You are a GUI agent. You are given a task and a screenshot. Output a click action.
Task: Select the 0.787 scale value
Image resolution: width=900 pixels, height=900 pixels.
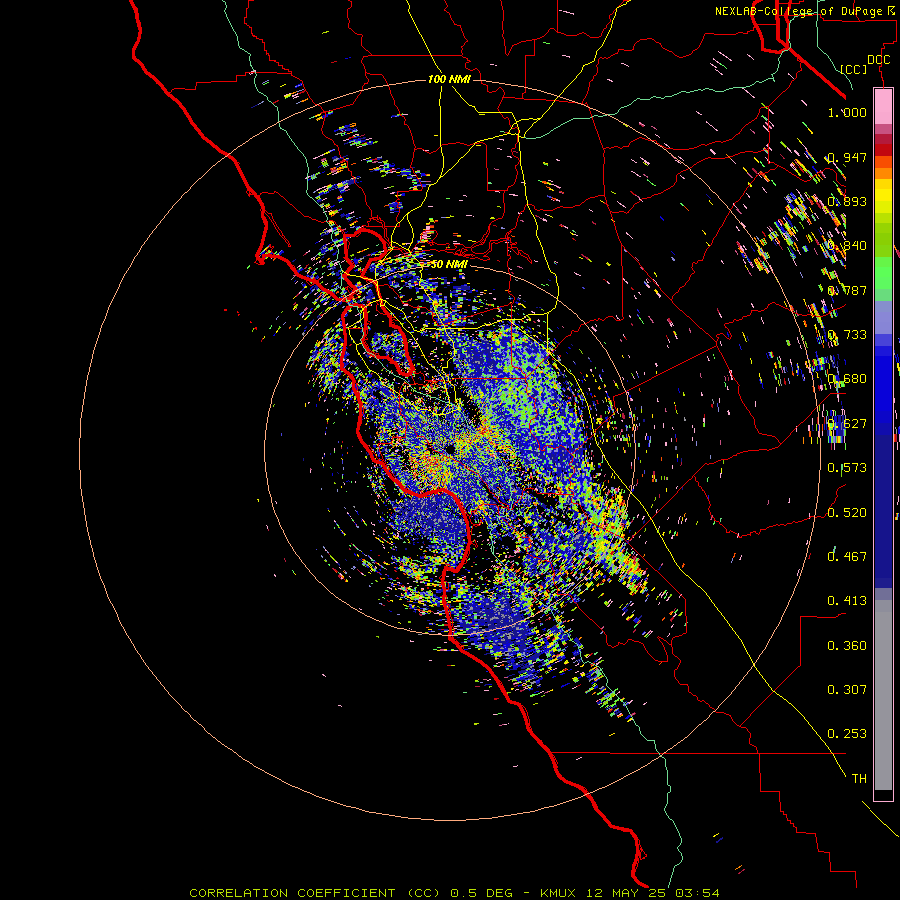tap(847, 290)
